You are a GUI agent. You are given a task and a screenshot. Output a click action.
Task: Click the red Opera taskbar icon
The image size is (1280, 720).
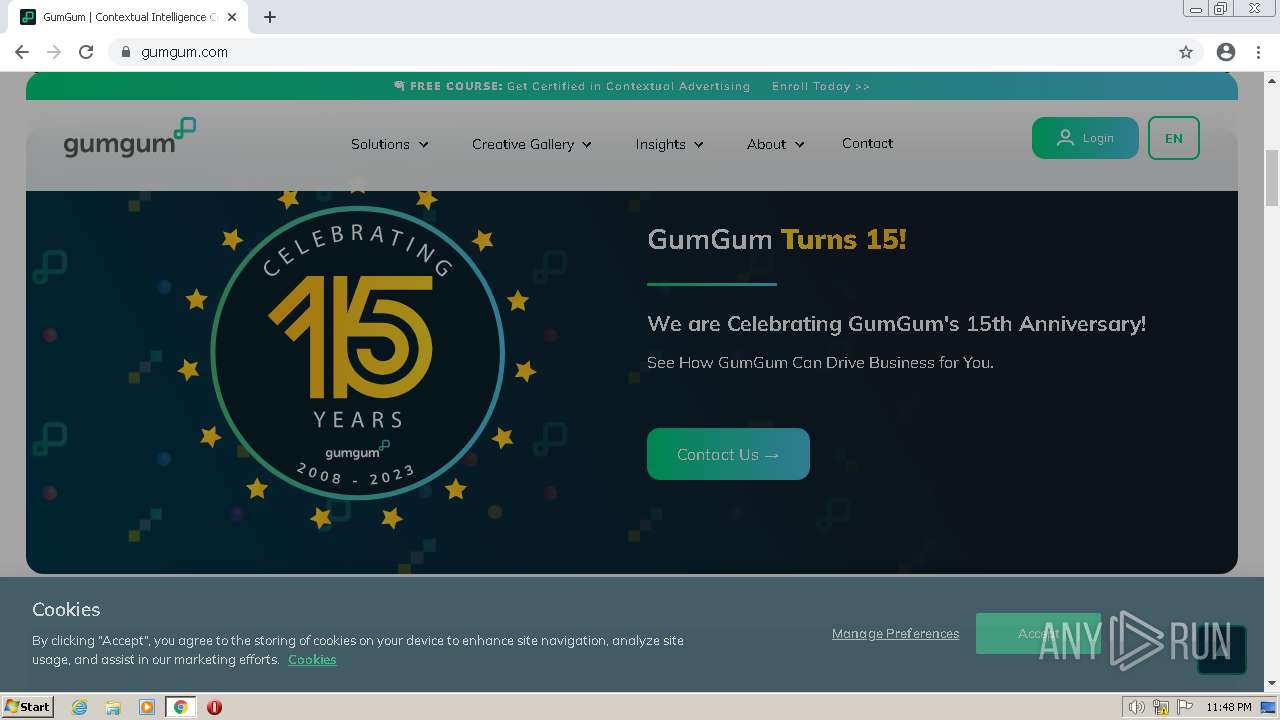coord(214,707)
